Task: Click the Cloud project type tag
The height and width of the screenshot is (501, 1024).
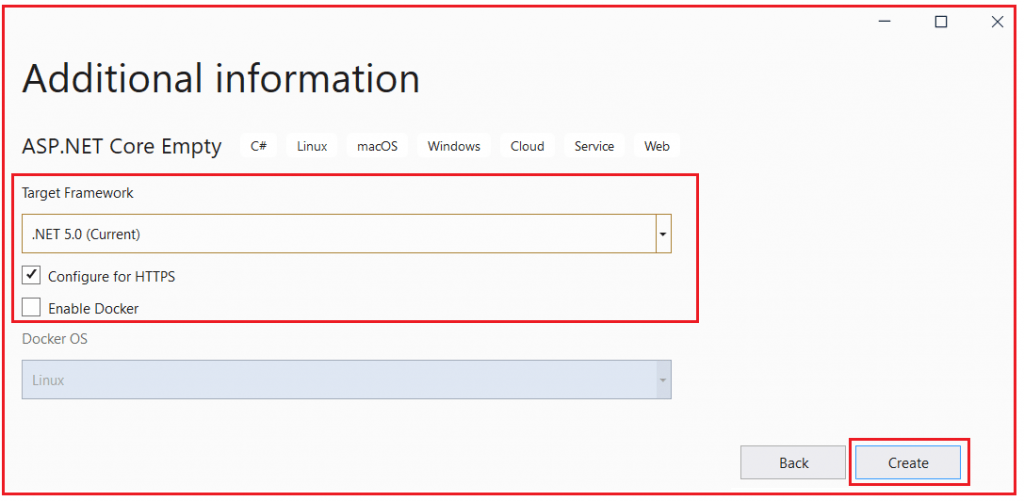Action: [527, 146]
